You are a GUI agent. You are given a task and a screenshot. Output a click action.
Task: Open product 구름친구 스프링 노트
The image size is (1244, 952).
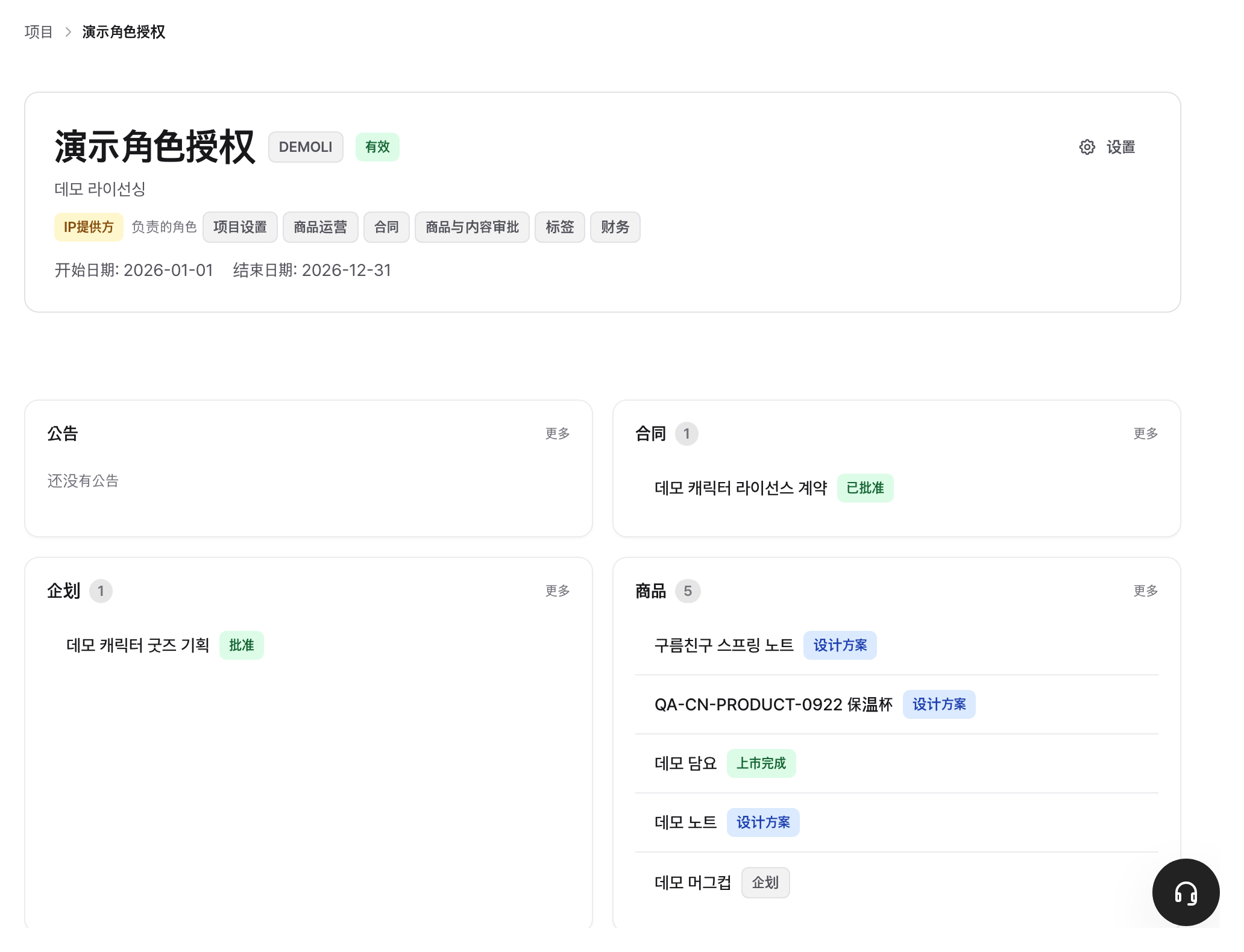click(724, 645)
